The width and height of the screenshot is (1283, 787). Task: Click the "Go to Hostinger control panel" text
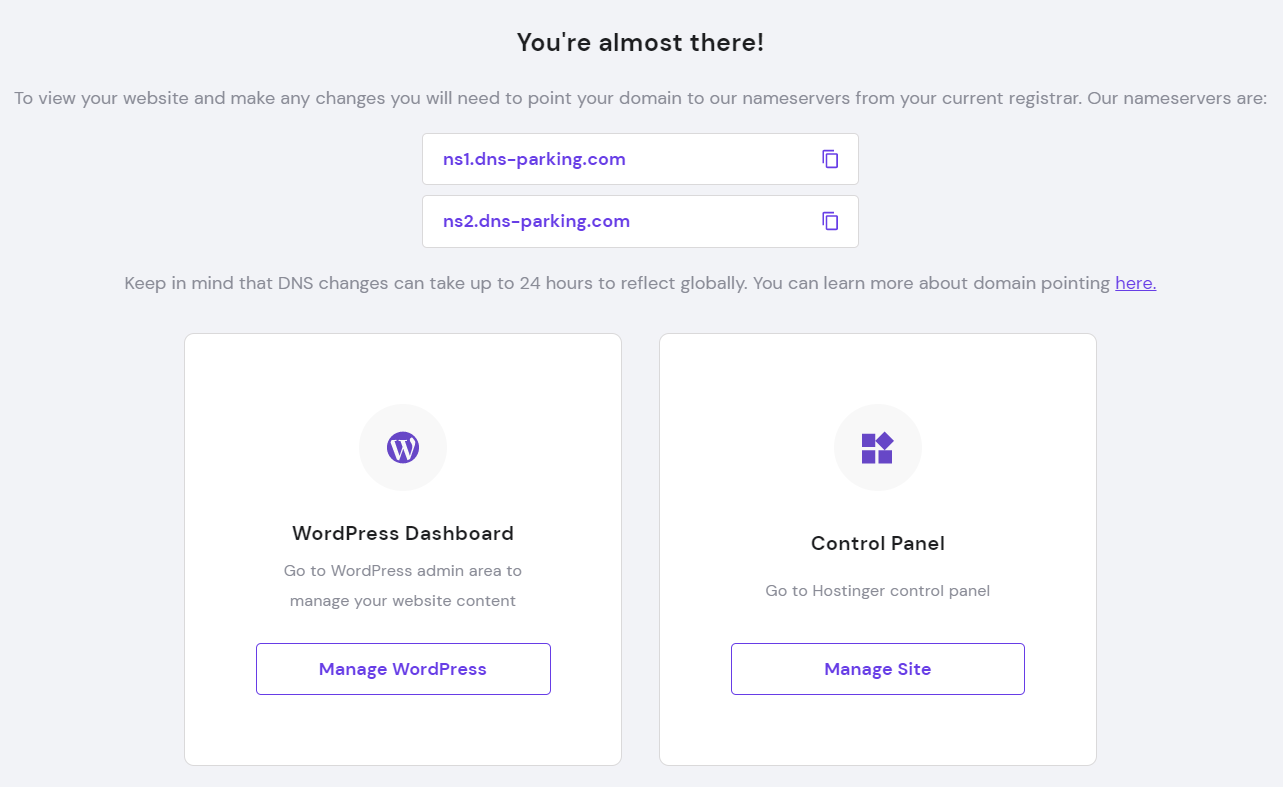point(878,591)
